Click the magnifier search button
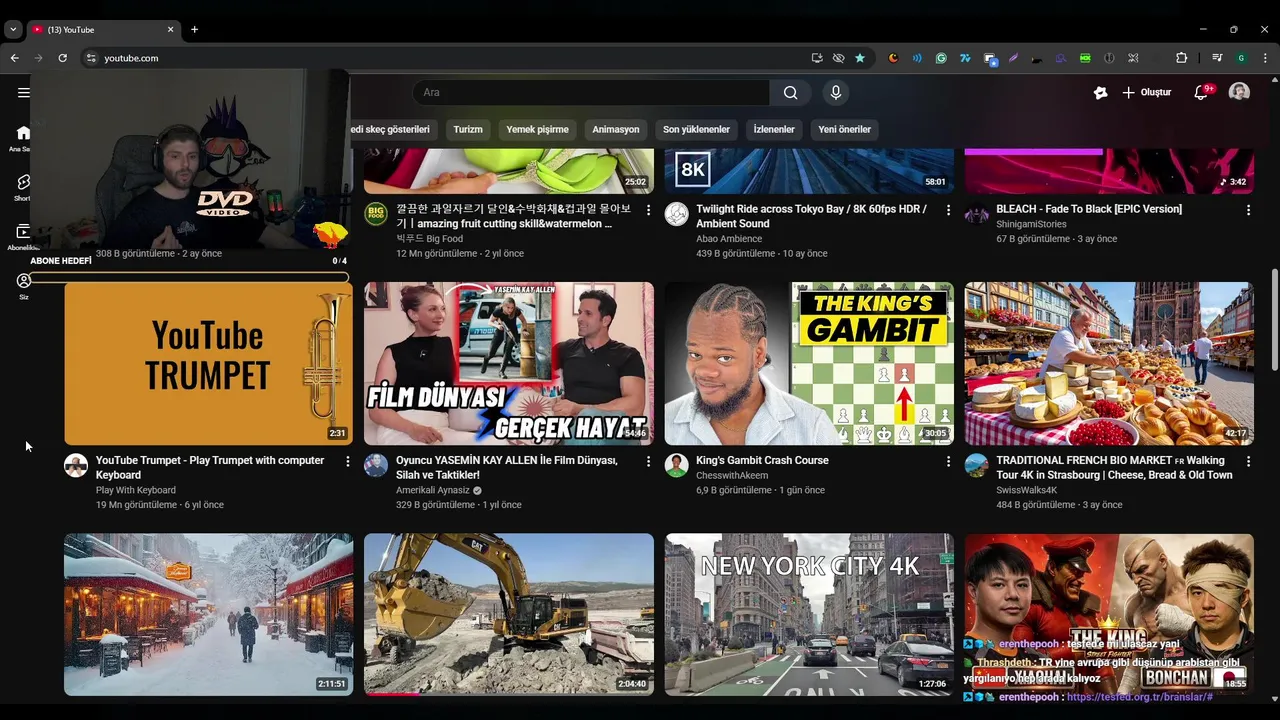1280x720 pixels. pyautogui.click(x=790, y=92)
